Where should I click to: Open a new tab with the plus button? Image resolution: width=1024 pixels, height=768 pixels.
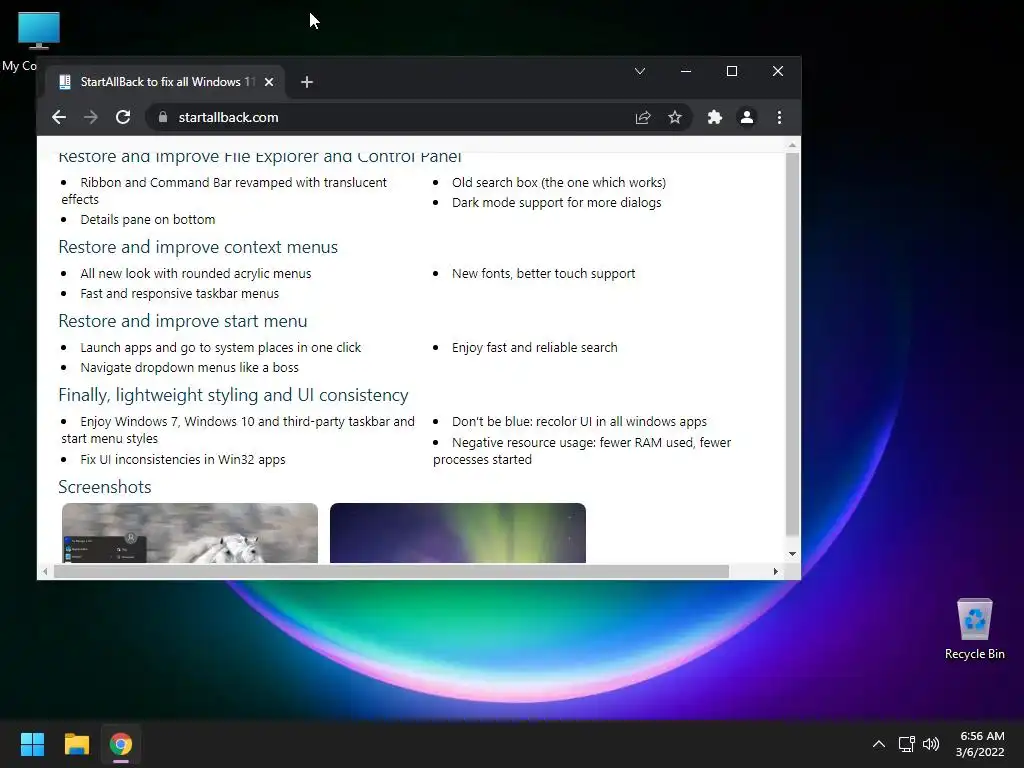point(307,82)
